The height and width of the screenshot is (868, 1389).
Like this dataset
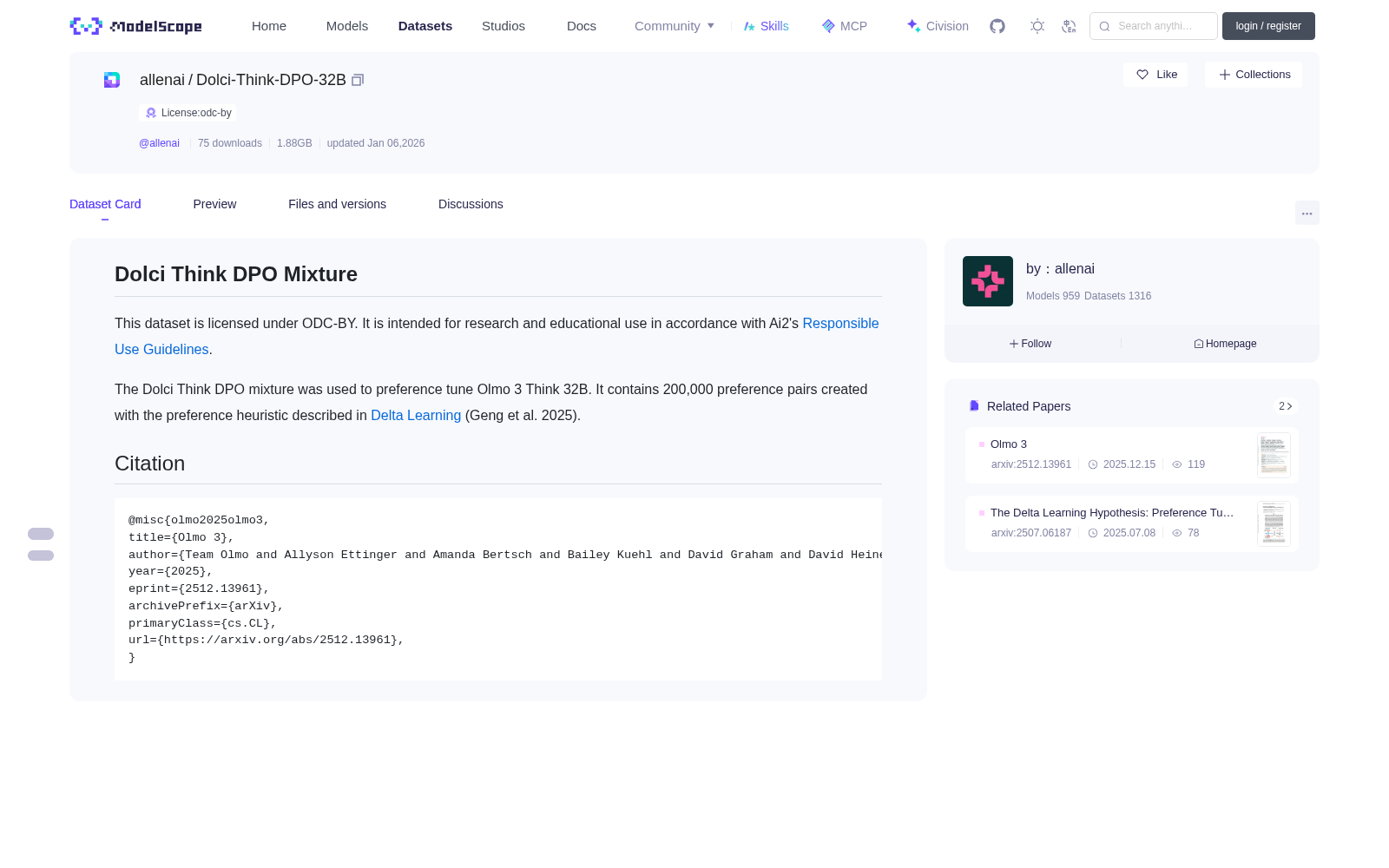coord(1155,75)
